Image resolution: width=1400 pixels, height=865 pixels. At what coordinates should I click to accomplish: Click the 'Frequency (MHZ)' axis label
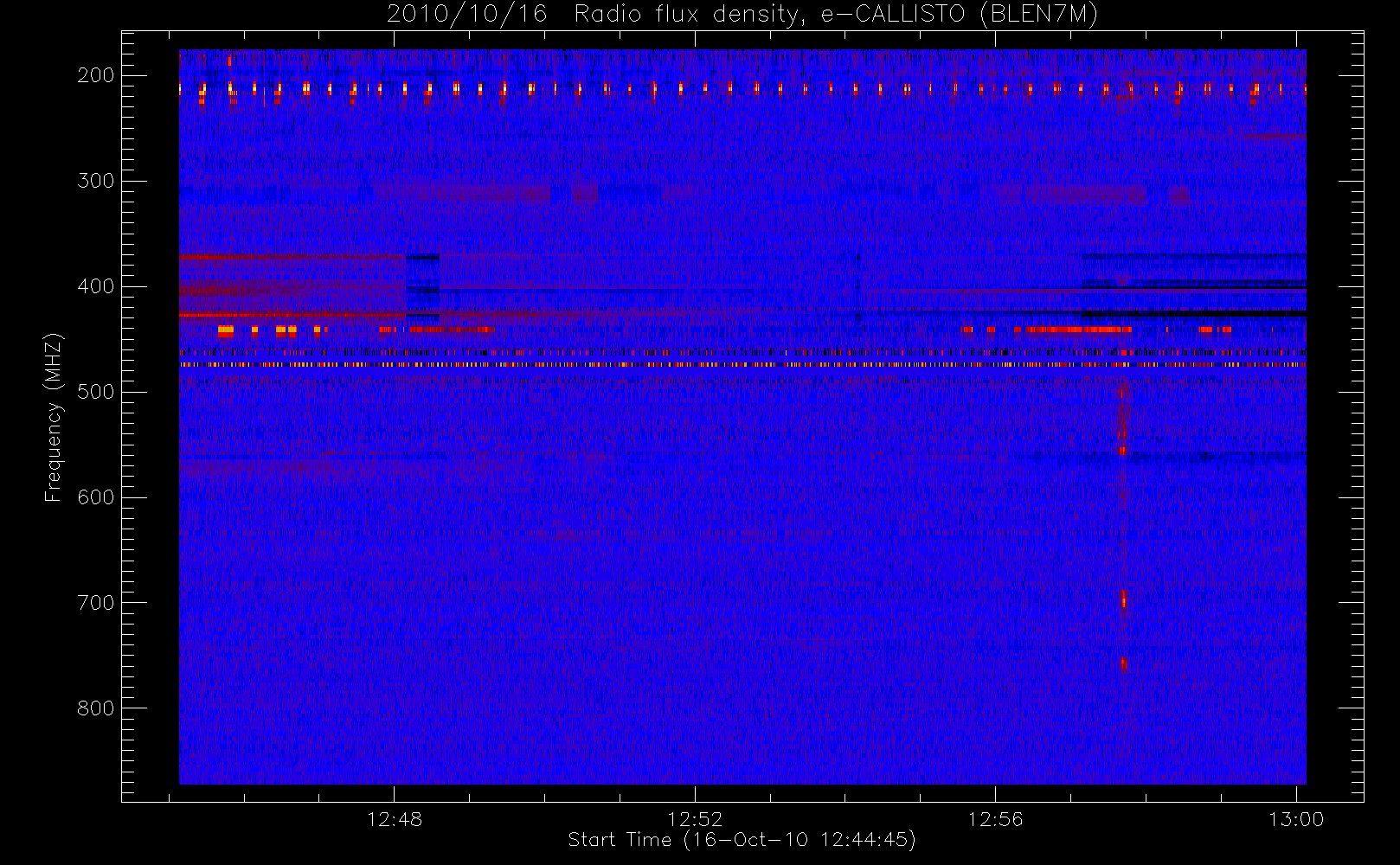coord(54,417)
